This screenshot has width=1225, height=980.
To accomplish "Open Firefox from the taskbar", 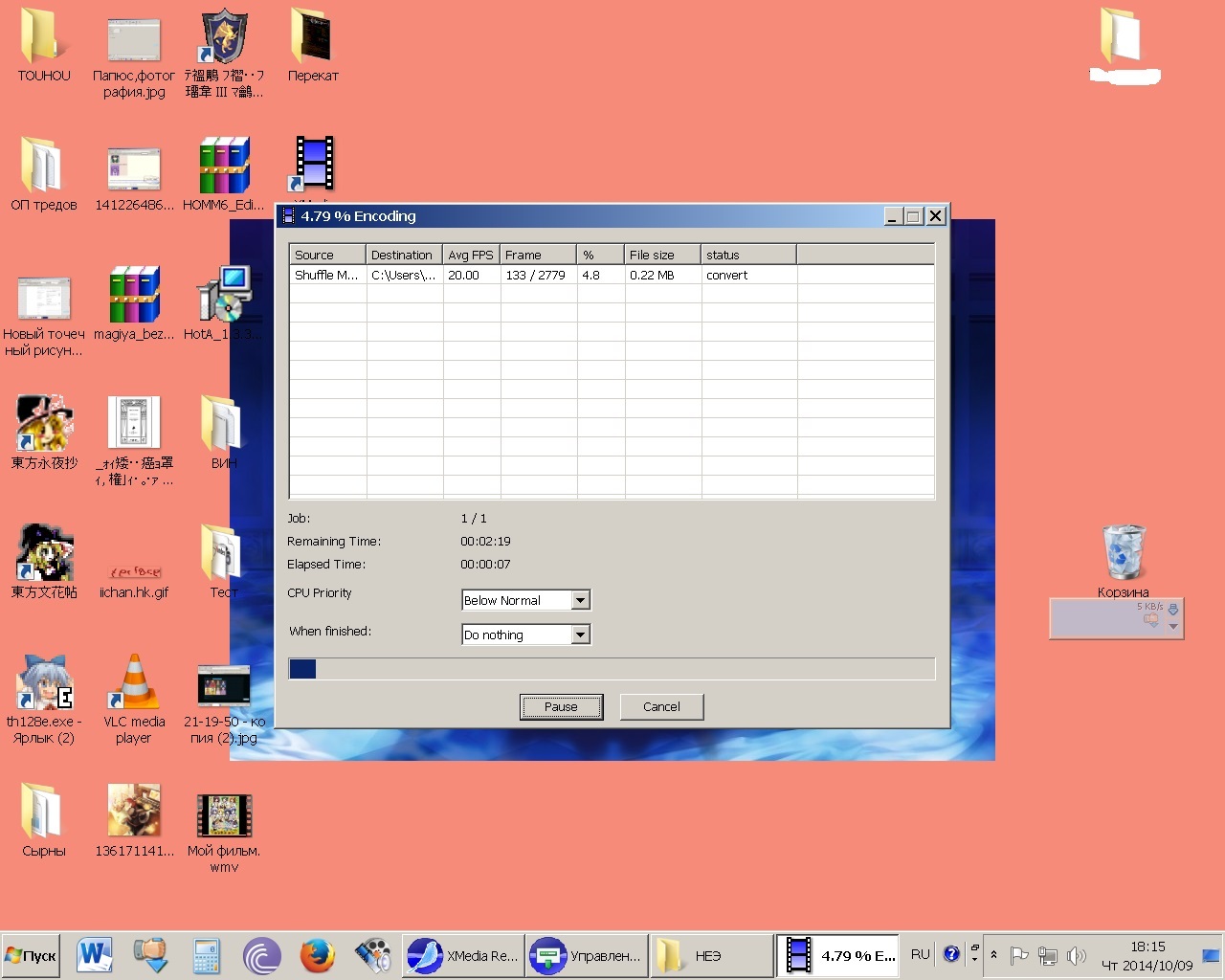I will [317, 955].
